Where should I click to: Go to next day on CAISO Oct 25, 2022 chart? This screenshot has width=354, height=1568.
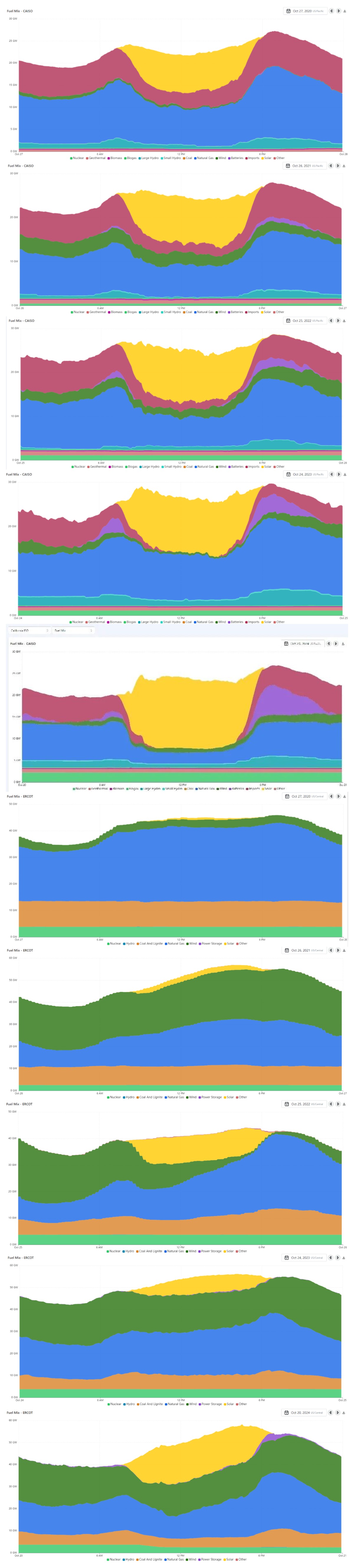pos(338,321)
